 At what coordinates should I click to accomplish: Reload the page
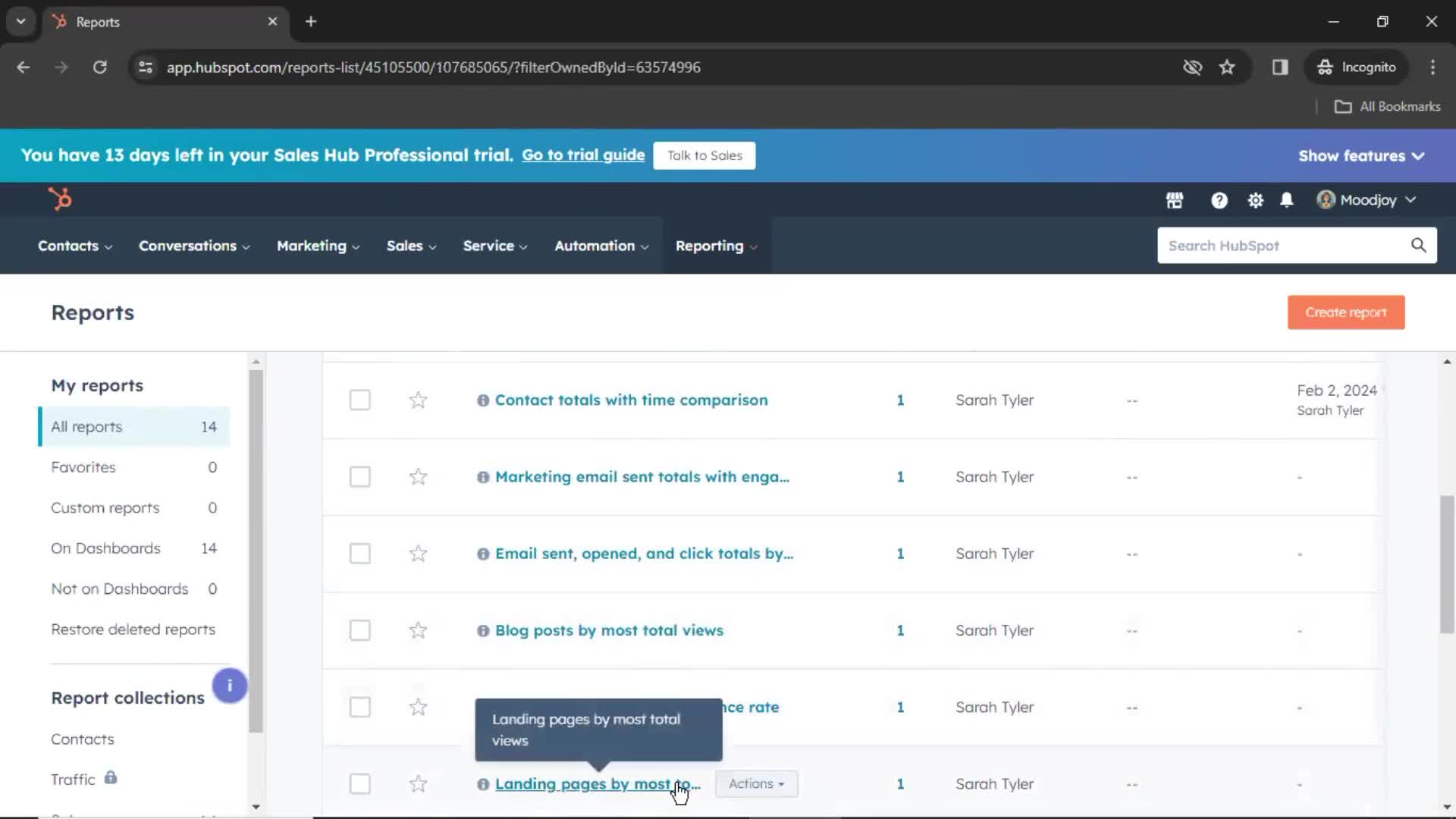click(99, 67)
